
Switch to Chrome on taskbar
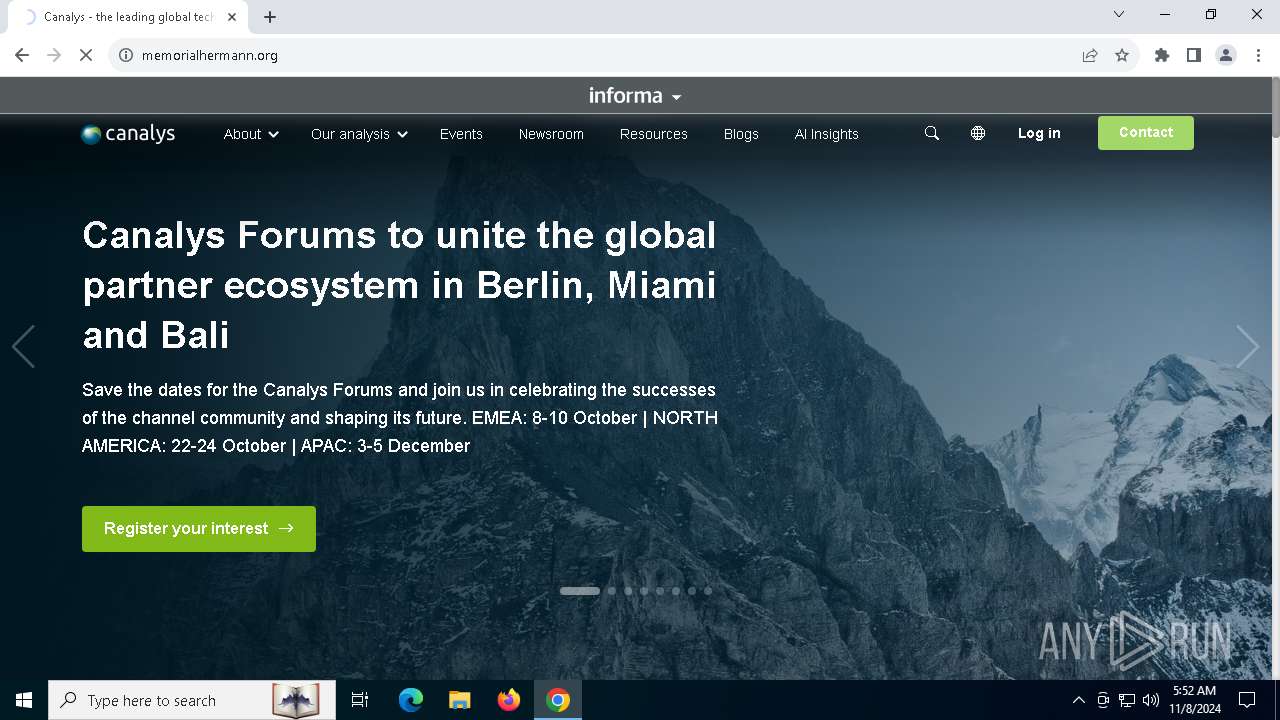tap(558, 700)
